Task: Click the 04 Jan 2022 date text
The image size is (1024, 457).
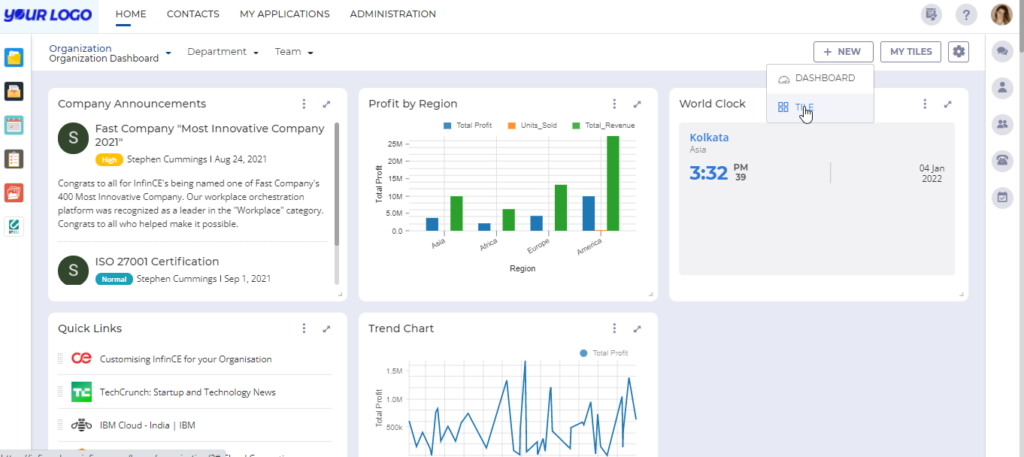Action: (931, 173)
